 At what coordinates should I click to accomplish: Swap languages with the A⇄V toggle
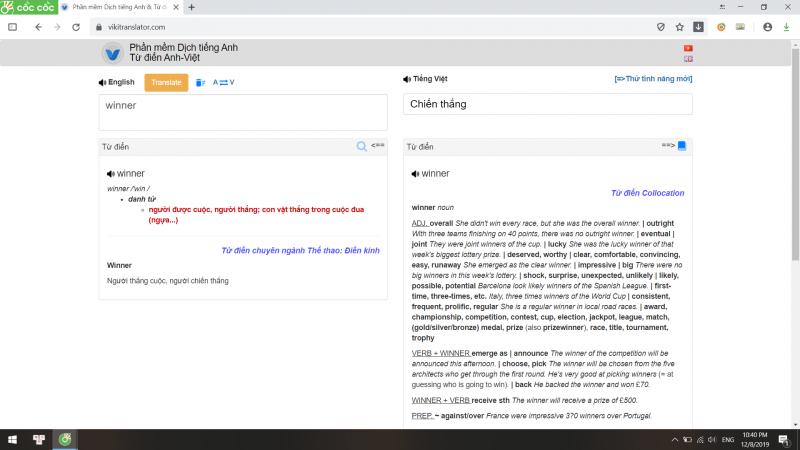(x=223, y=82)
